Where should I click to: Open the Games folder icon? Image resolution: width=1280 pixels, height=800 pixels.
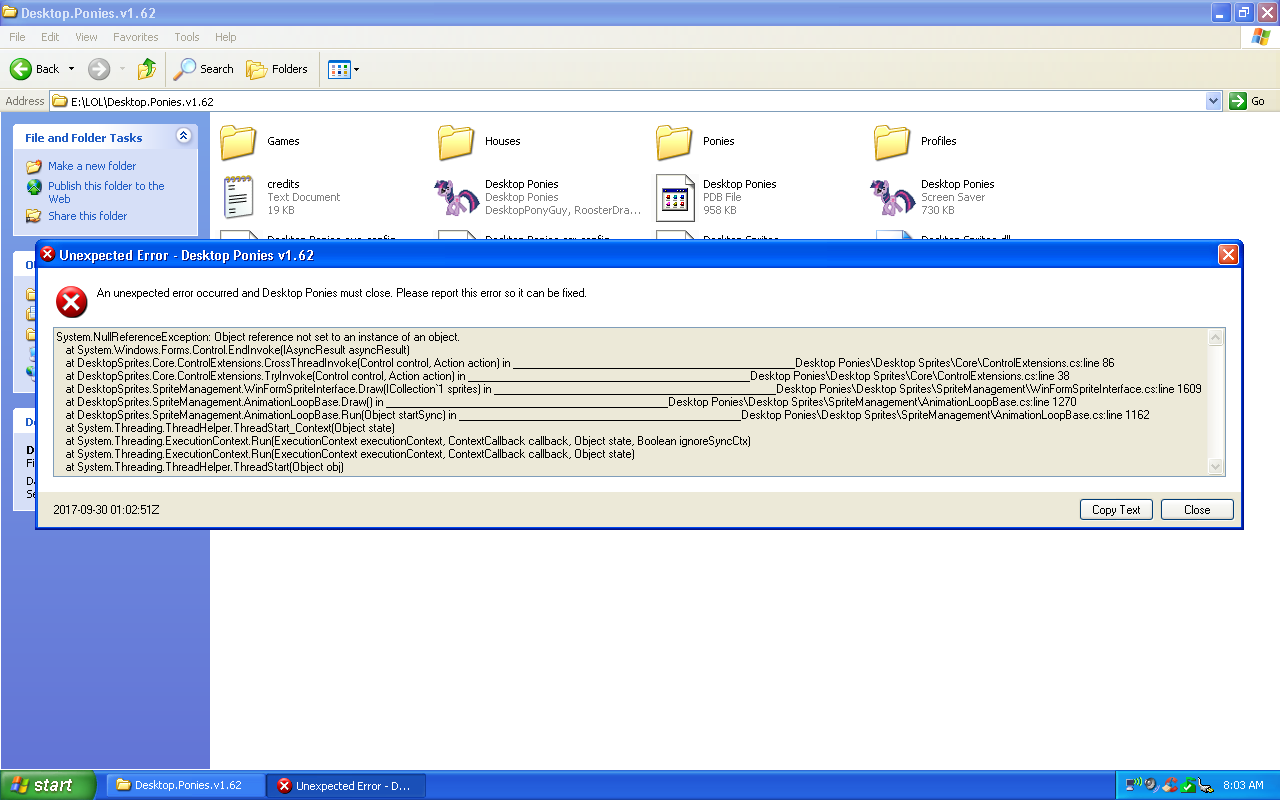pyautogui.click(x=239, y=142)
